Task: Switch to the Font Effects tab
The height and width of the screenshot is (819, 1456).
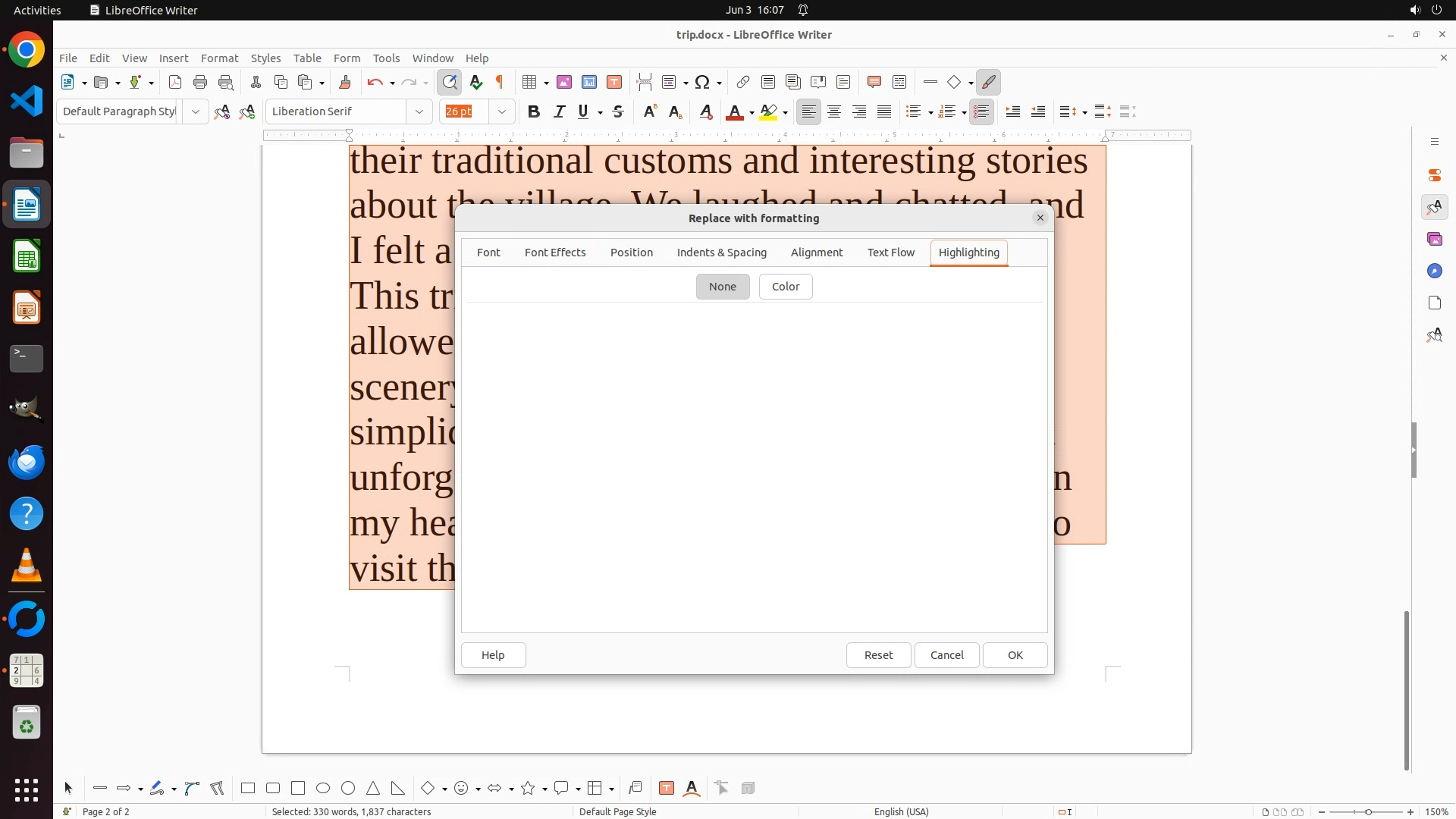Action: tap(554, 253)
